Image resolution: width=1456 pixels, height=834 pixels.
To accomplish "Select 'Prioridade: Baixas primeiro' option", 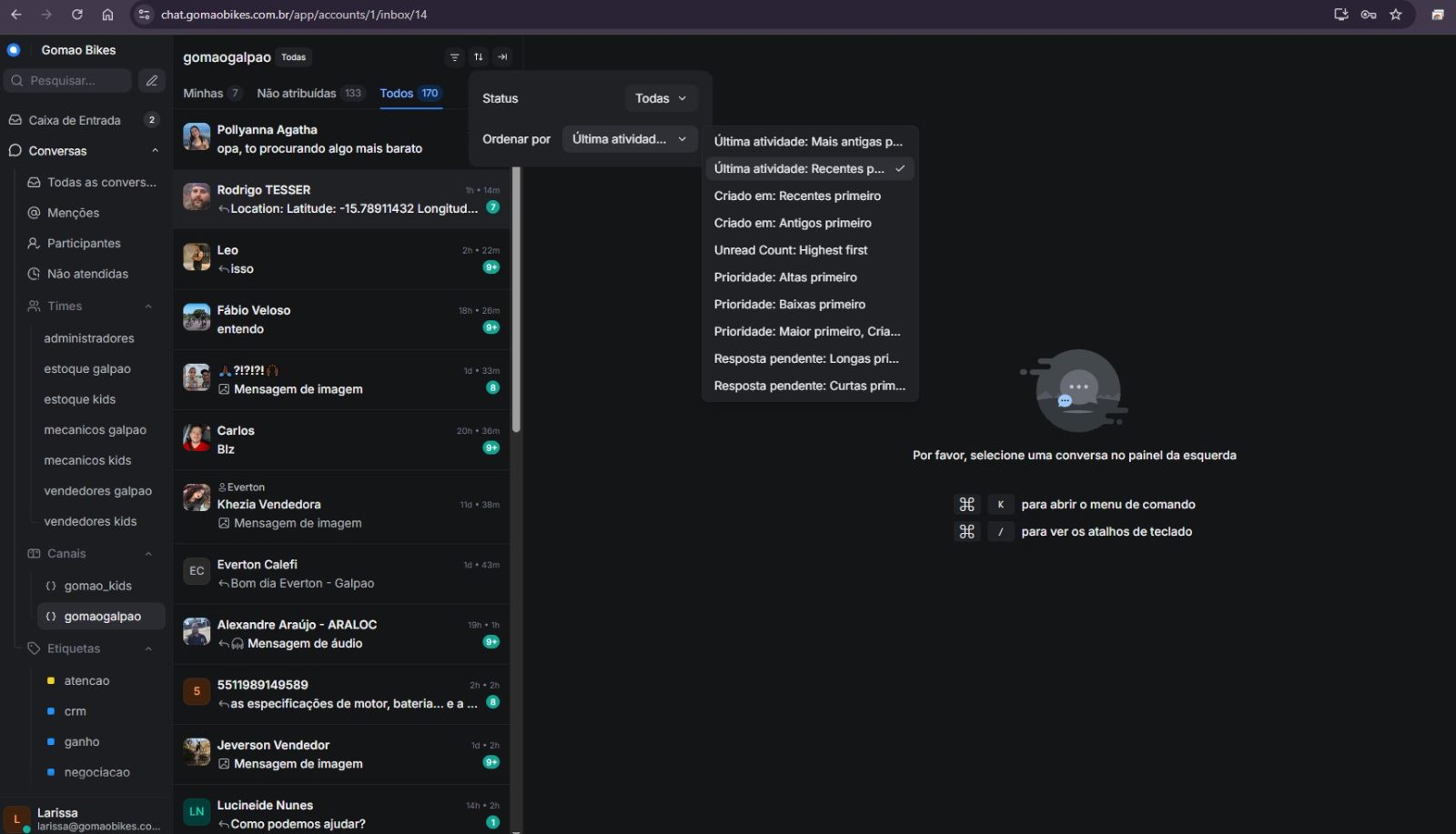I will click(810, 305).
